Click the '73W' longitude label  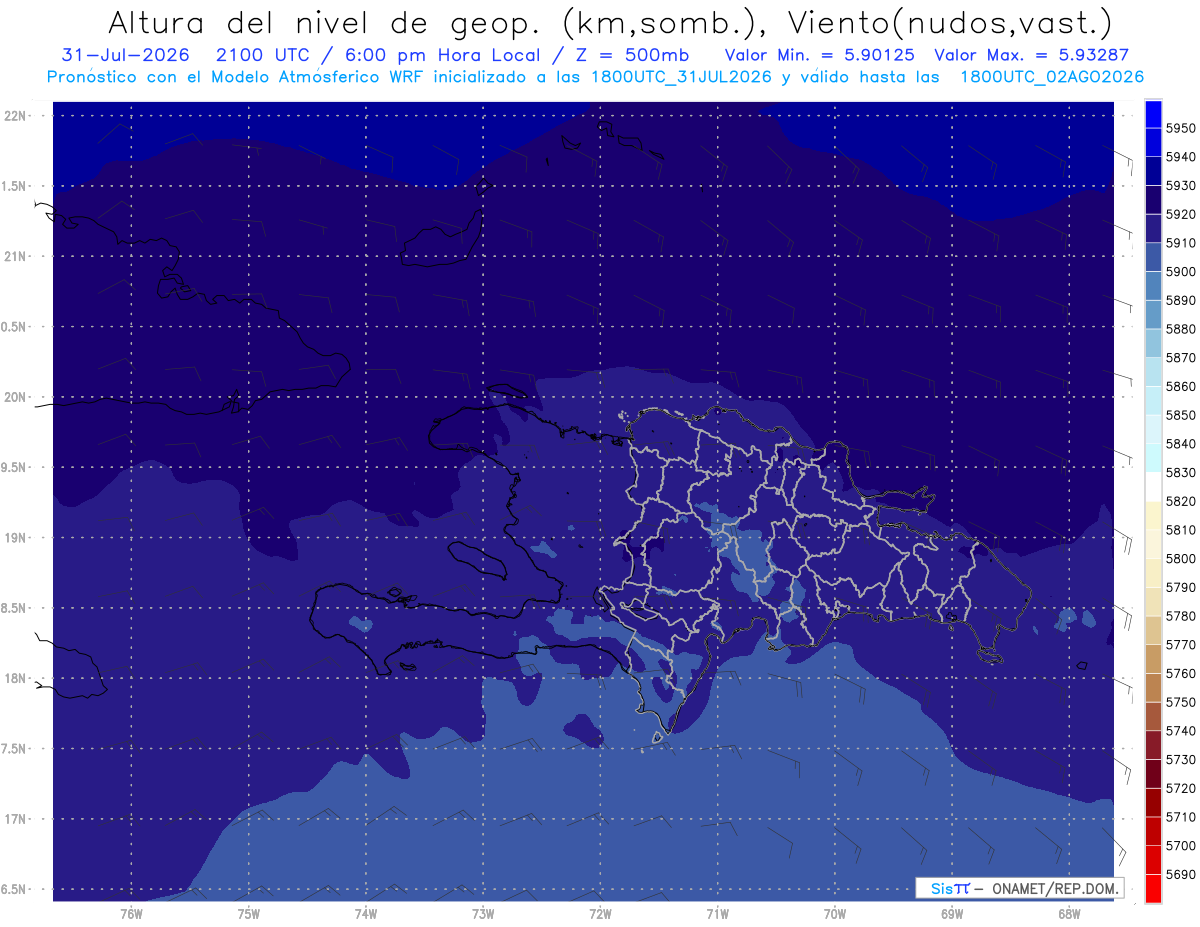point(483,914)
